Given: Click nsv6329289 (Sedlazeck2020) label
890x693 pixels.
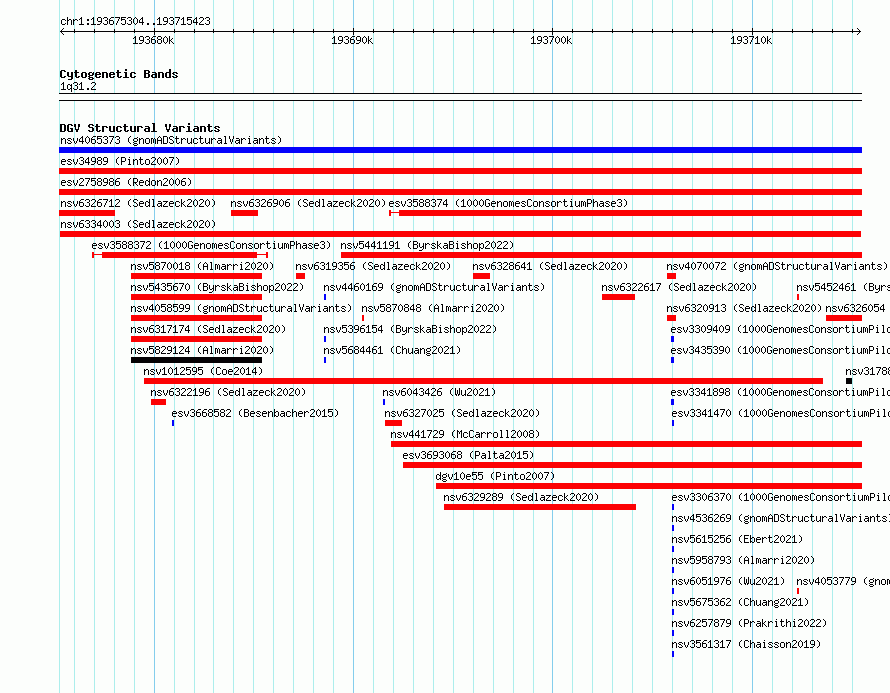Looking at the screenshot, I should pyautogui.click(x=521, y=497).
